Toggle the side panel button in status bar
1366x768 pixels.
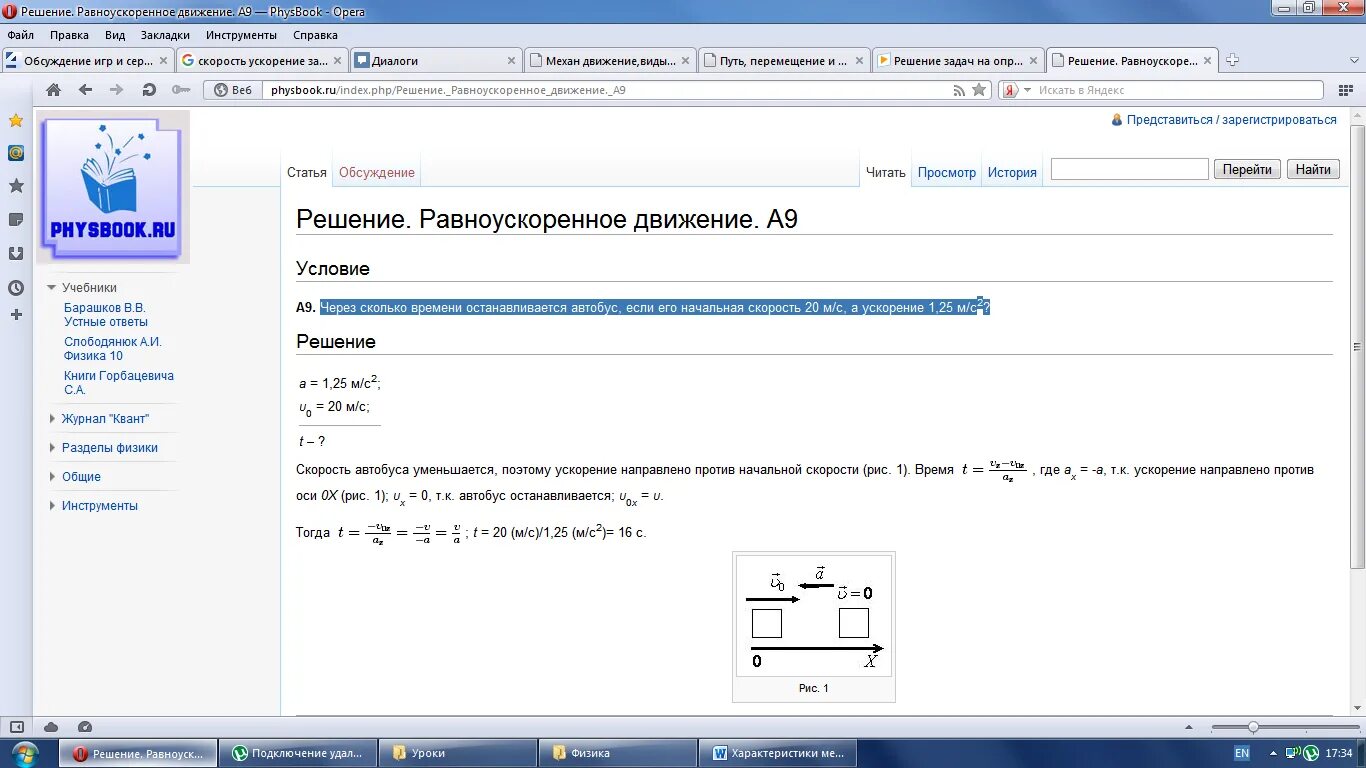pos(16,727)
